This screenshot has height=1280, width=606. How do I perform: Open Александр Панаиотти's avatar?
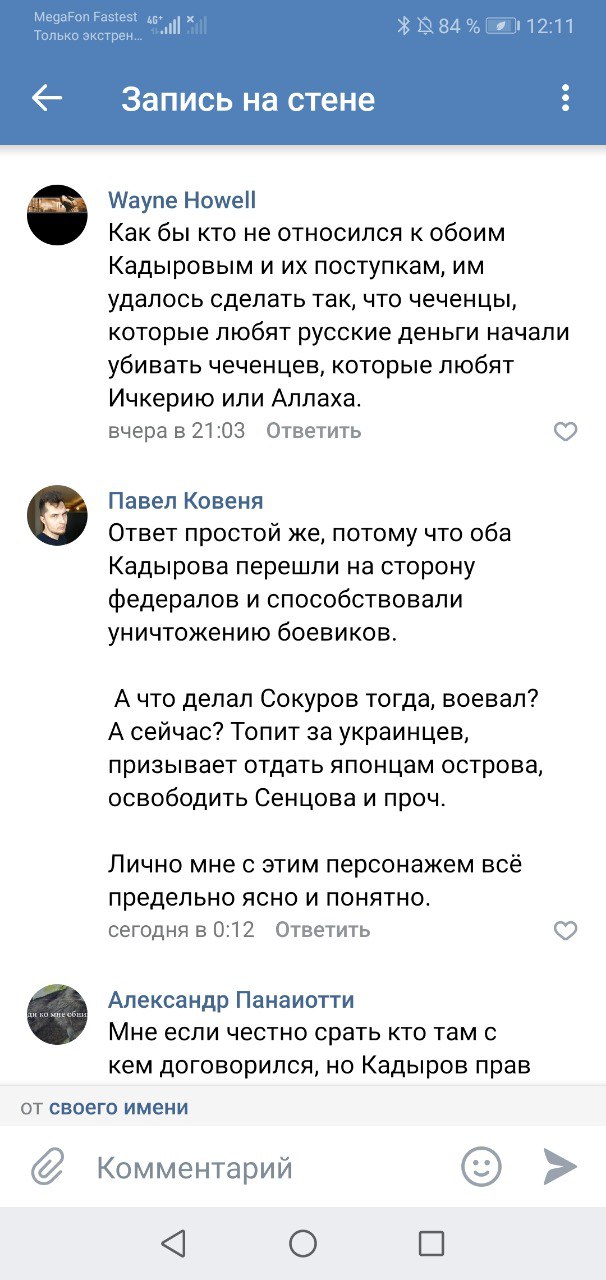[x=57, y=1014]
